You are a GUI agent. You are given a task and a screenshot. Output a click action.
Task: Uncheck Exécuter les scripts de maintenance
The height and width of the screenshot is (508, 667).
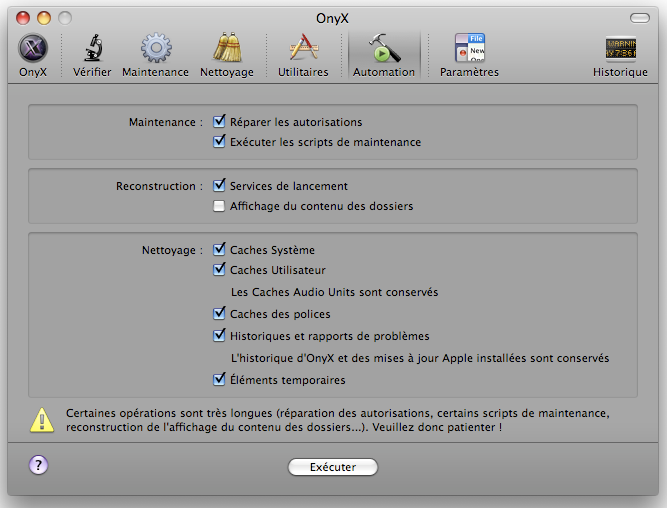click(219, 141)
